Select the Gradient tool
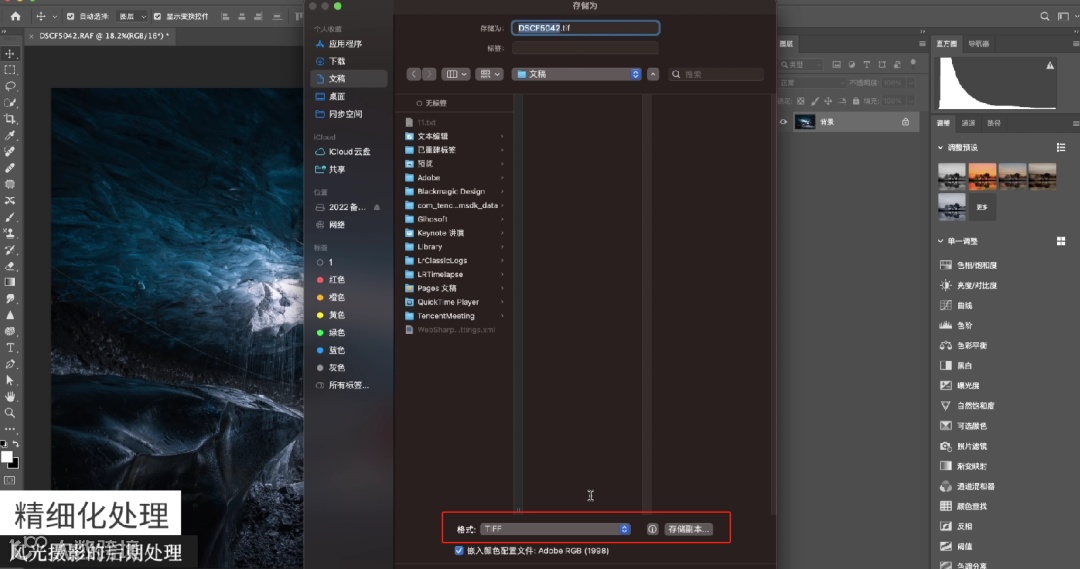 click(x=10, y=282)
